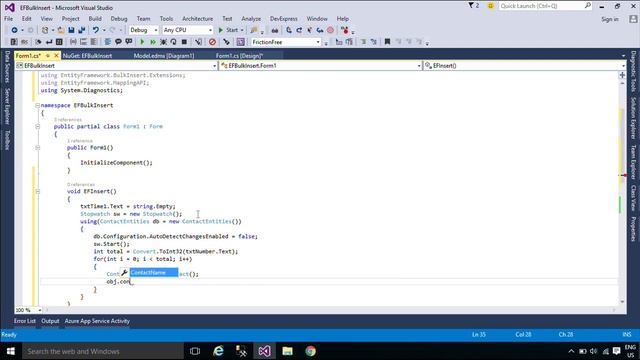The image size is (640, 360).
Task: Click the Stop square icon in debug toolbar
Action: point(184,42)
